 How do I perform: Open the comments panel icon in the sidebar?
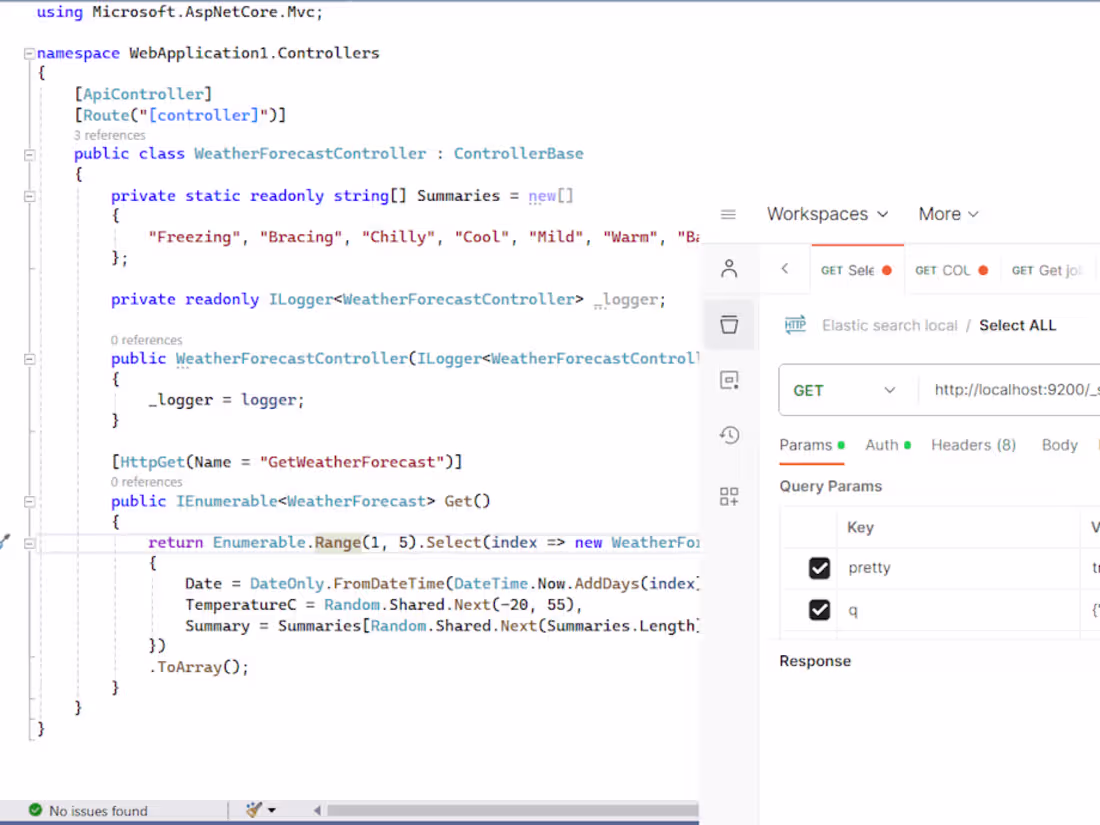pos(728,380)
